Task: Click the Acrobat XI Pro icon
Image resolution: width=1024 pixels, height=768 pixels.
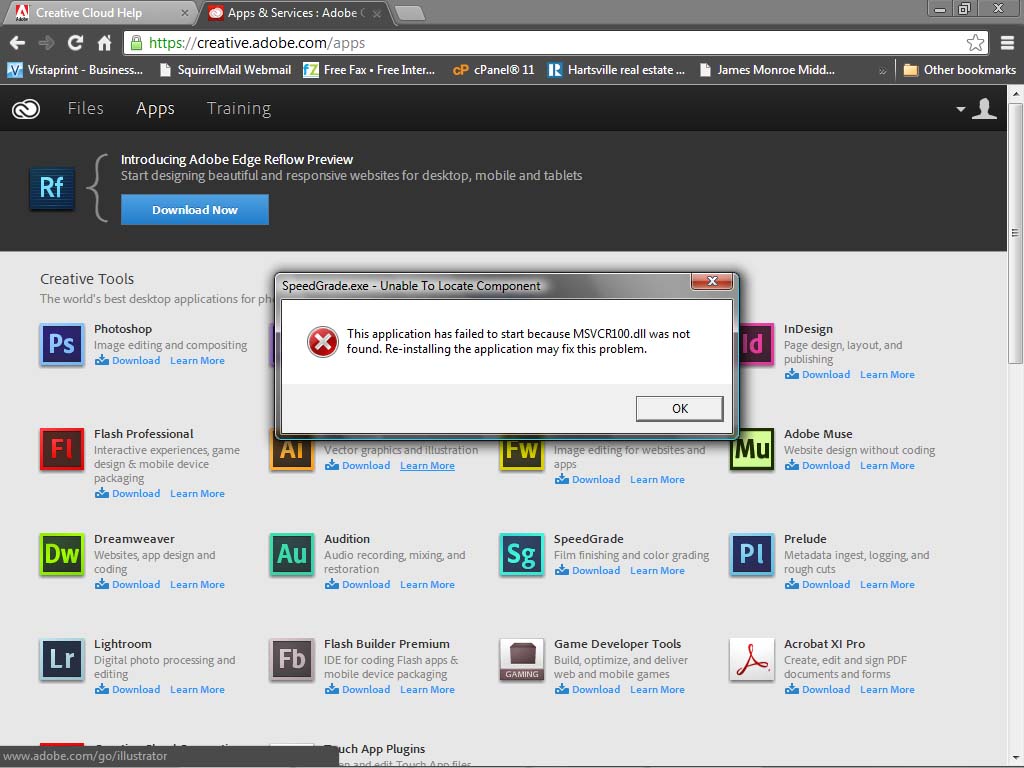Action: tap(751, 660)
